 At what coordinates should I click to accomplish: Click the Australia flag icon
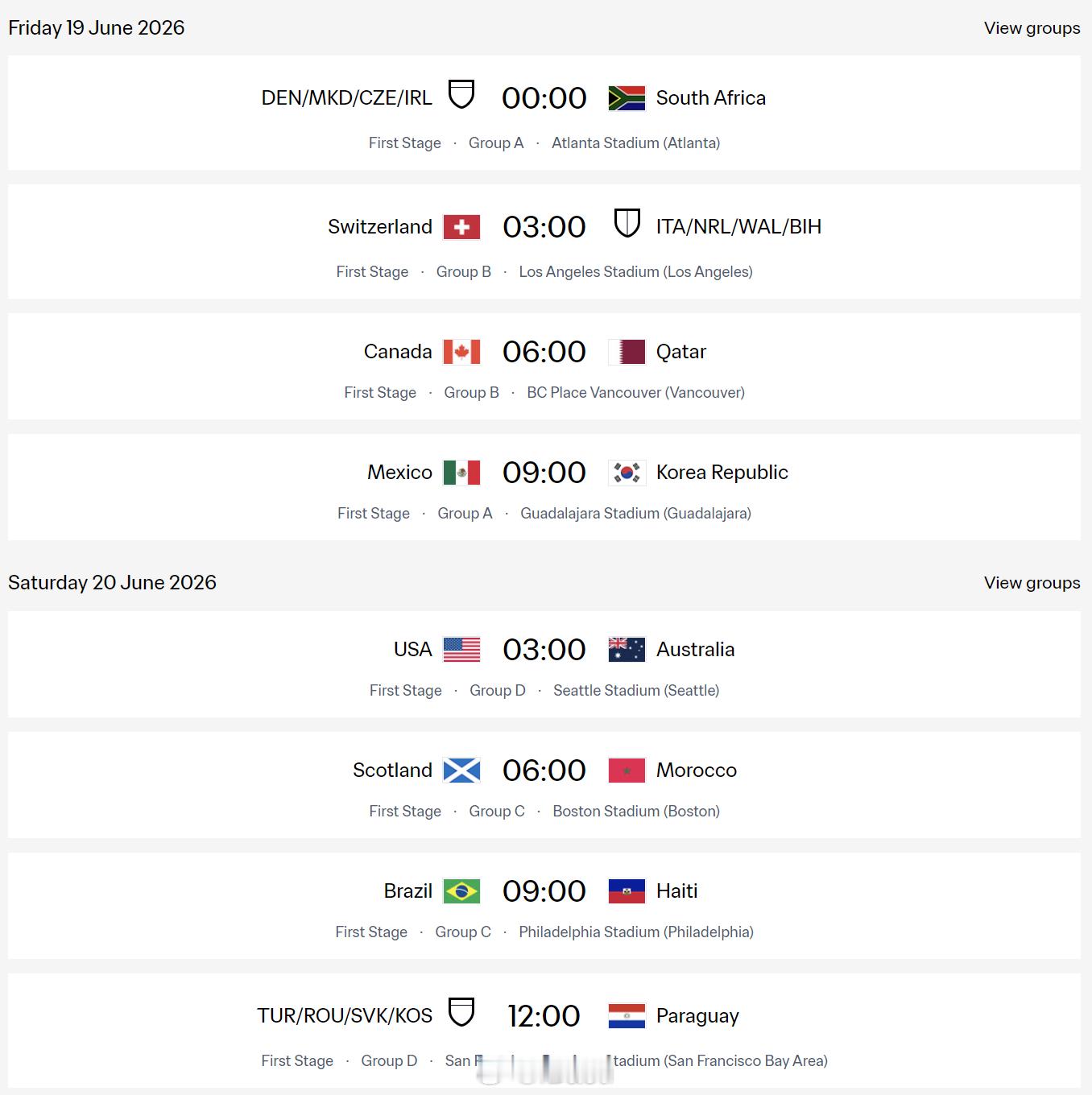tap(627, 650)
